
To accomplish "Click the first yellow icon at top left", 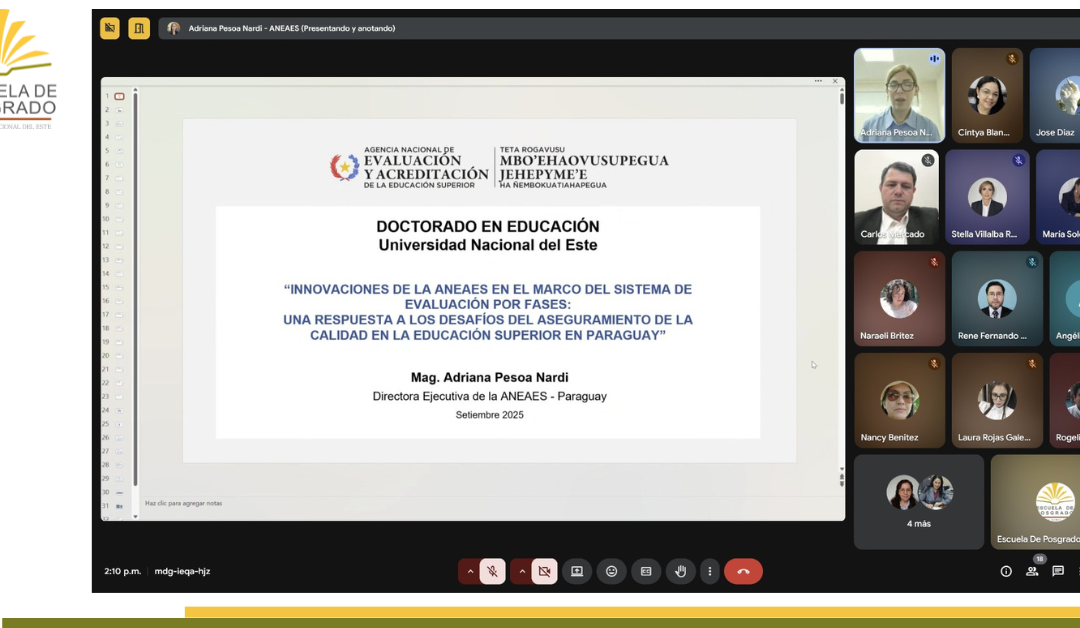I will tap(110, 28).
